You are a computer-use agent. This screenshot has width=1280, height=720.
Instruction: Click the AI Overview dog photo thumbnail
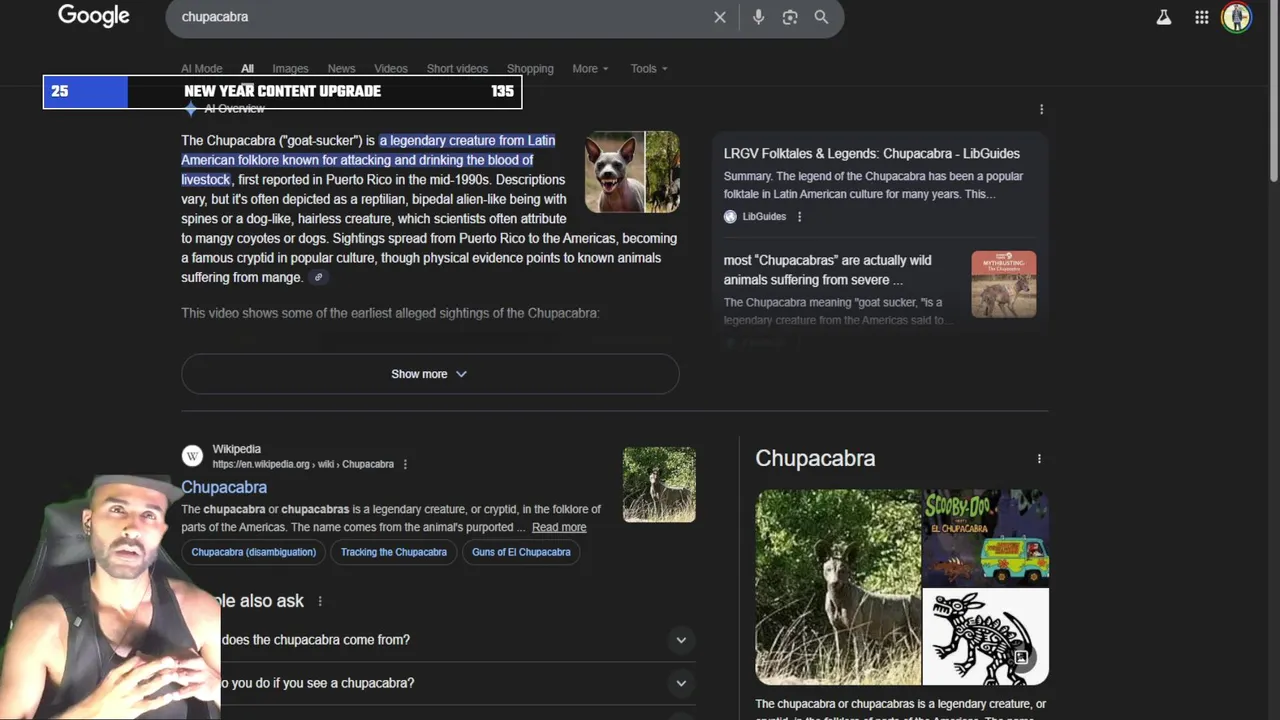point(615,172)
